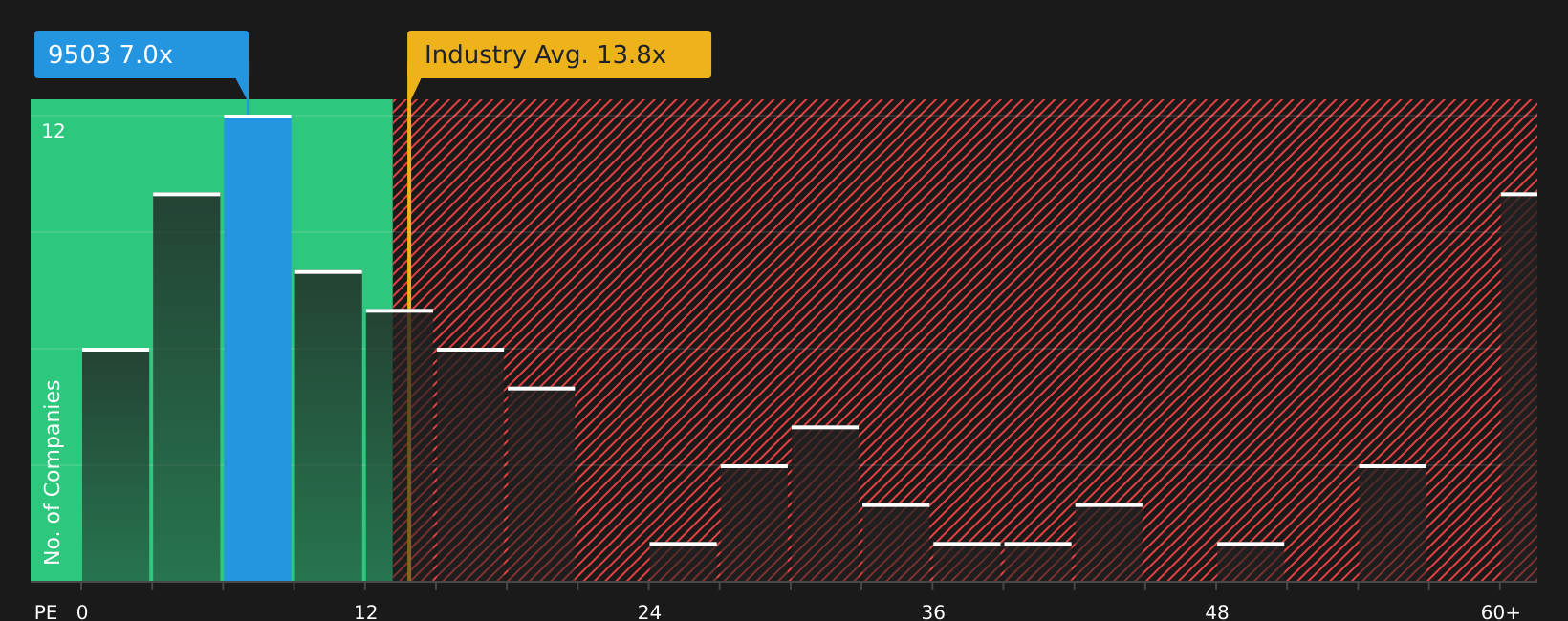This screenshot has width=1568, height=621.
Task: Click the x-axis tick label 60+
Action: point(1500,612)
